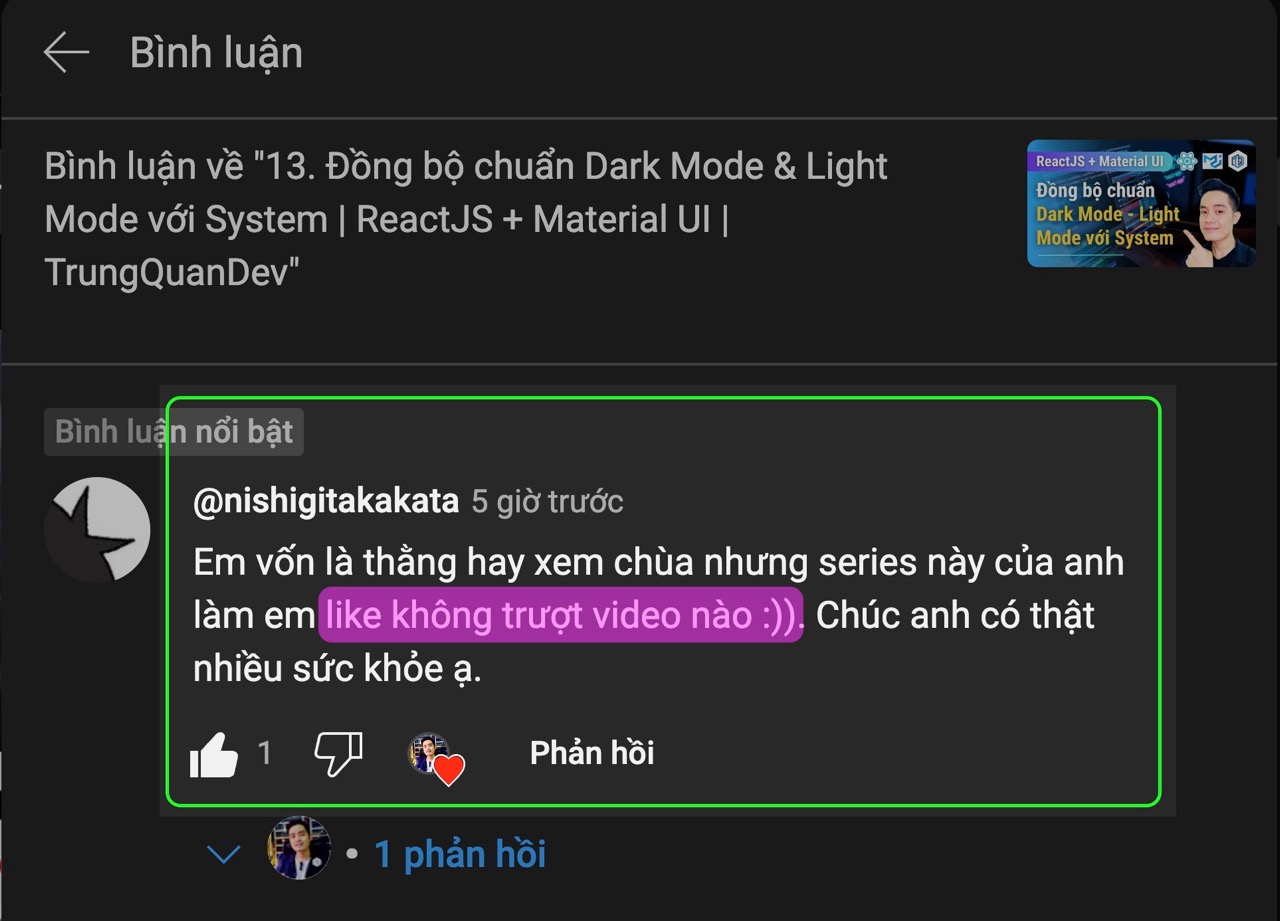
Task: Open the Dark Mode - Light Mode video thumbnail
Action: click(1141, 203)
